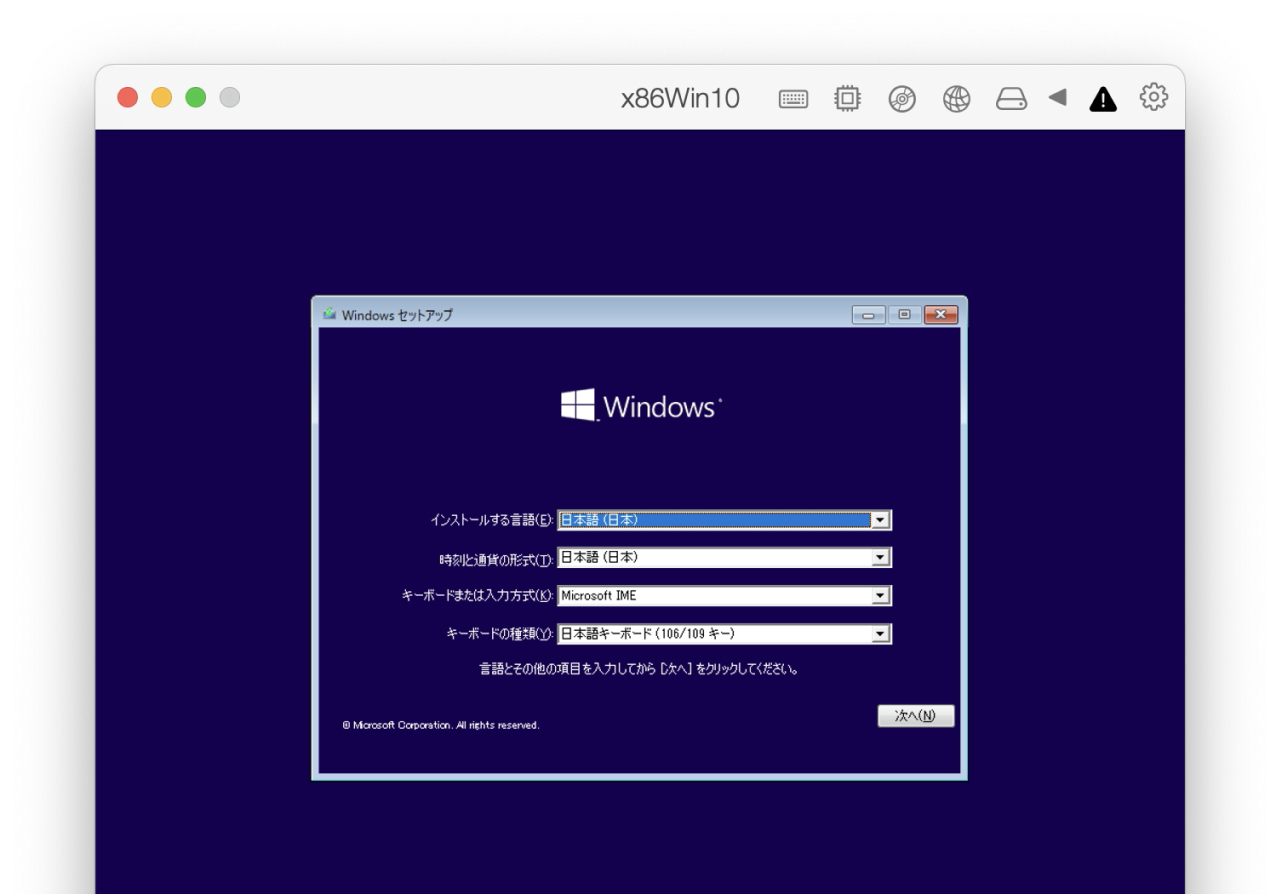
Task: Expand the インストールする言語 dropdown arrow
Action: tap(880, 520)
